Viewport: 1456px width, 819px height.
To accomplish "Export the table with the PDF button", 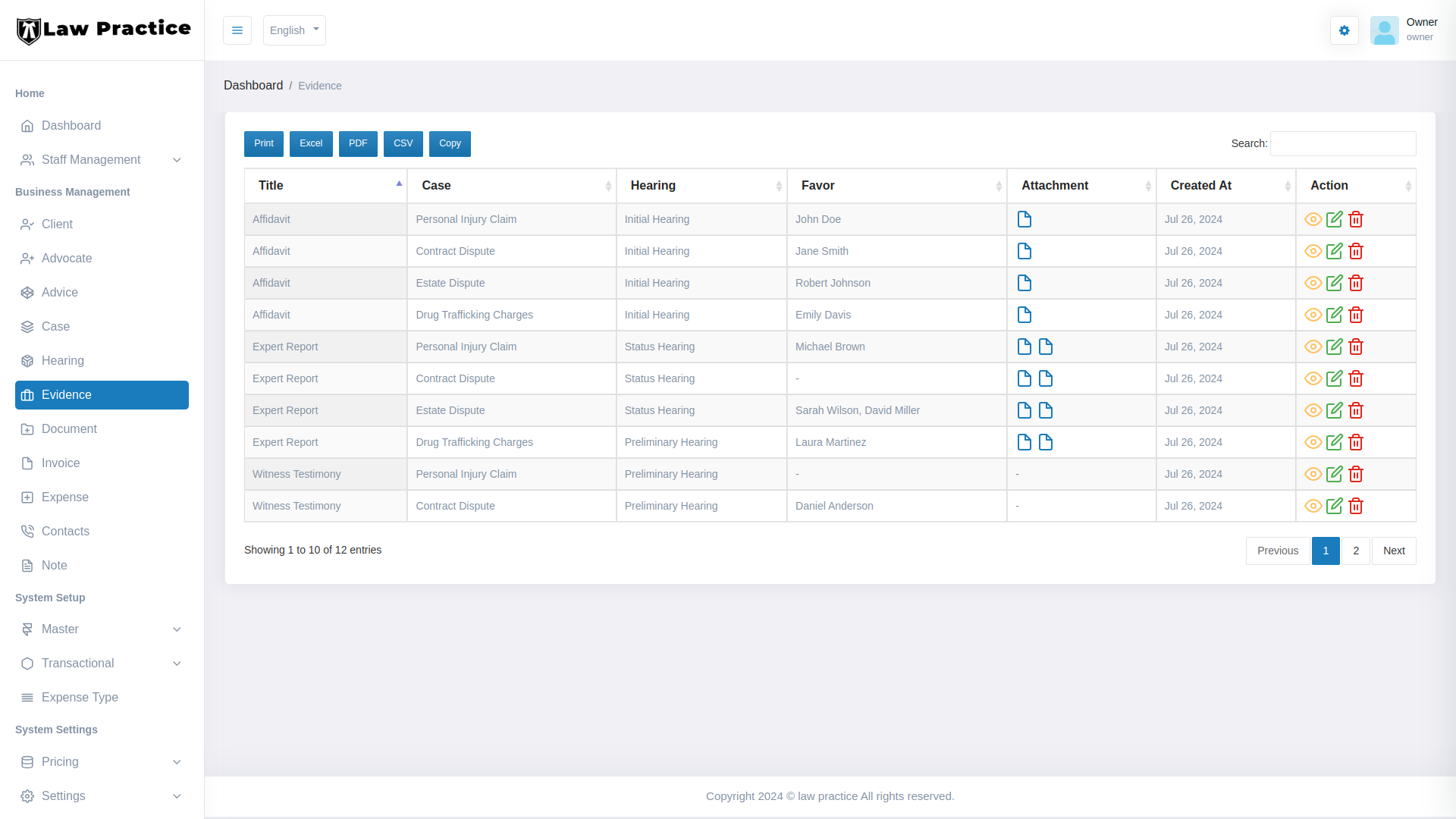I will point(358,143).
